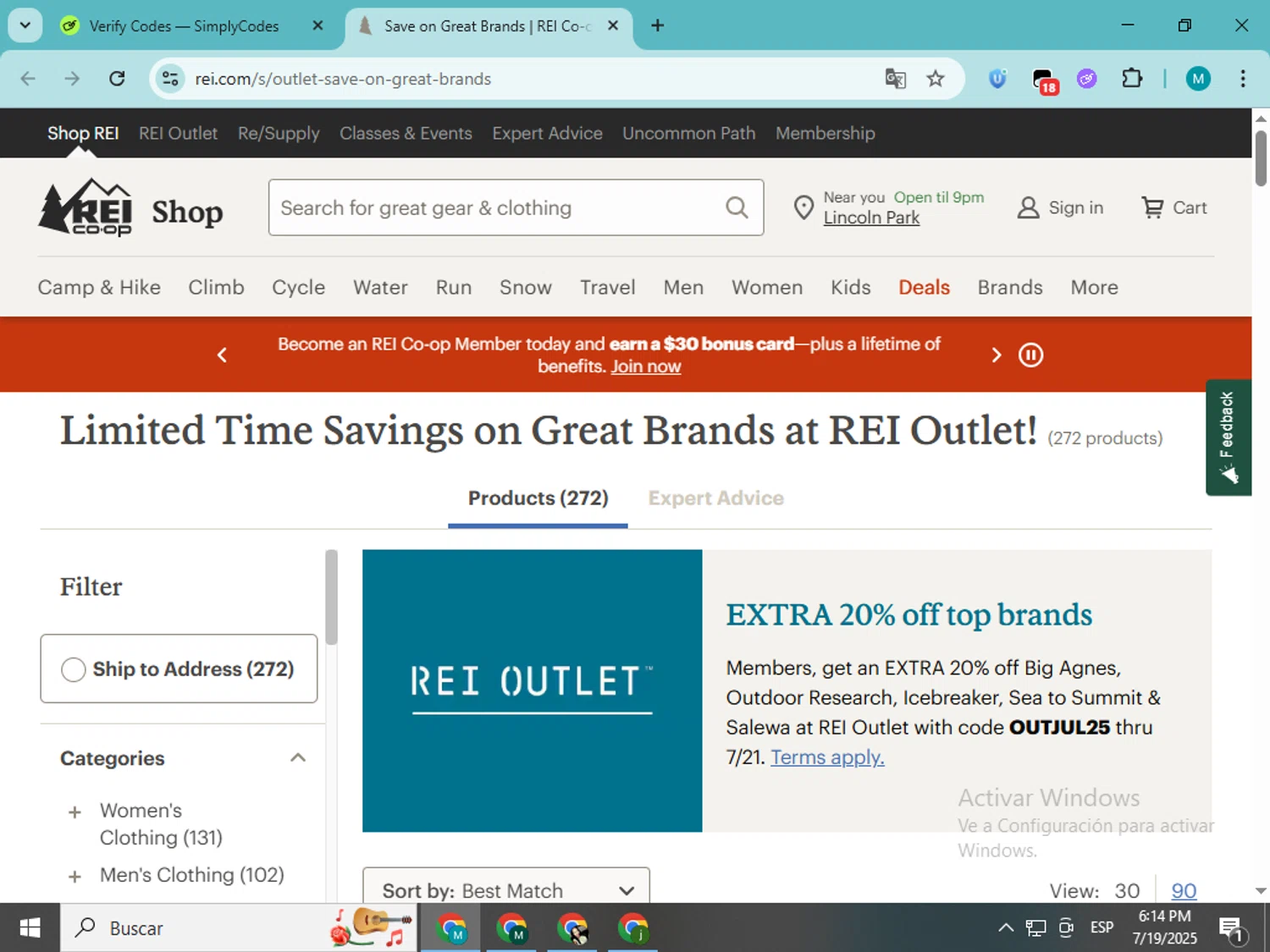Viewport: 1270px width, 952px height.
Task: Open the notification center icon
Action: click(1231, 928)
